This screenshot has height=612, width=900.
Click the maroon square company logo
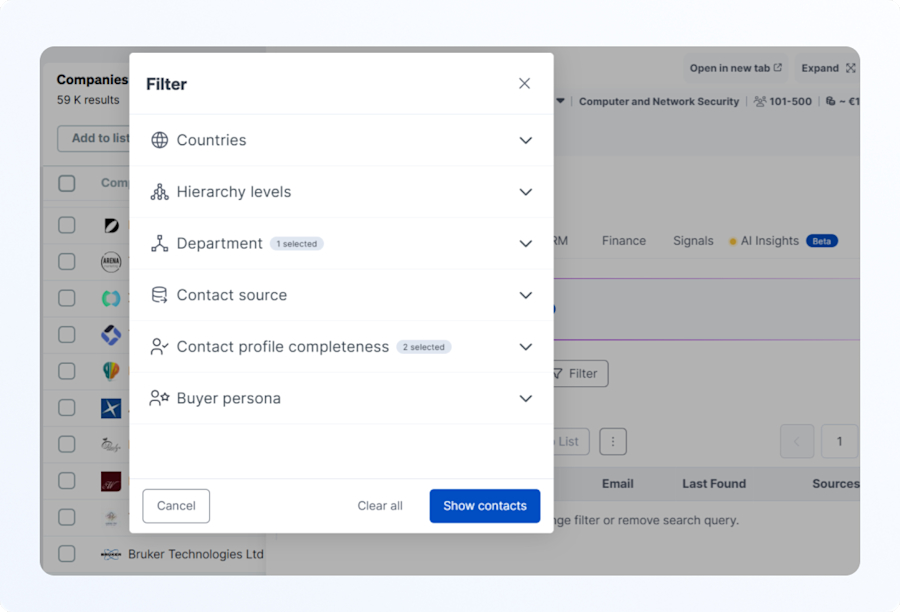pyautogui.click(x=111, y=481)
